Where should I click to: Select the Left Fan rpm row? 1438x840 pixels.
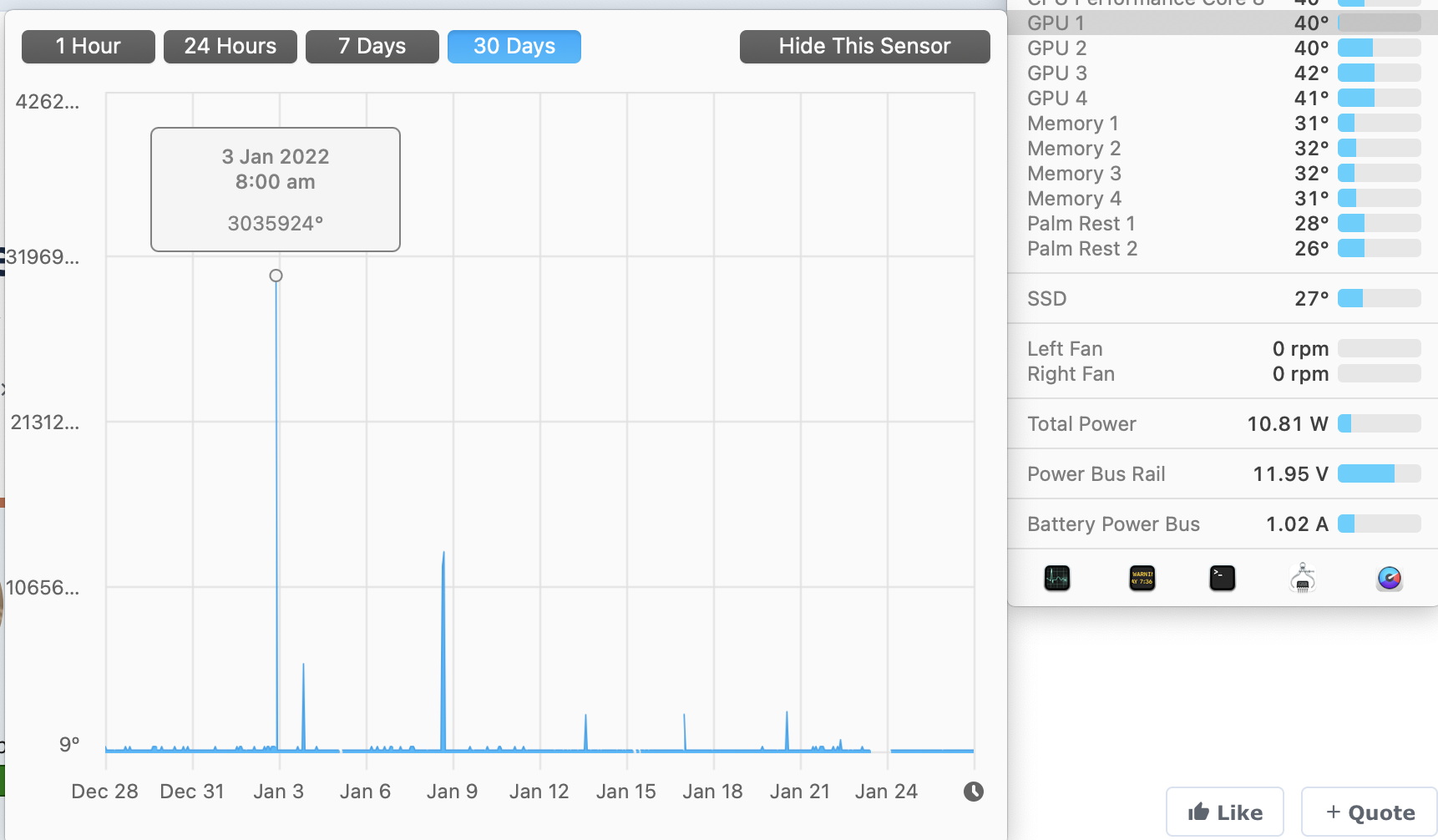point(1223,348)
